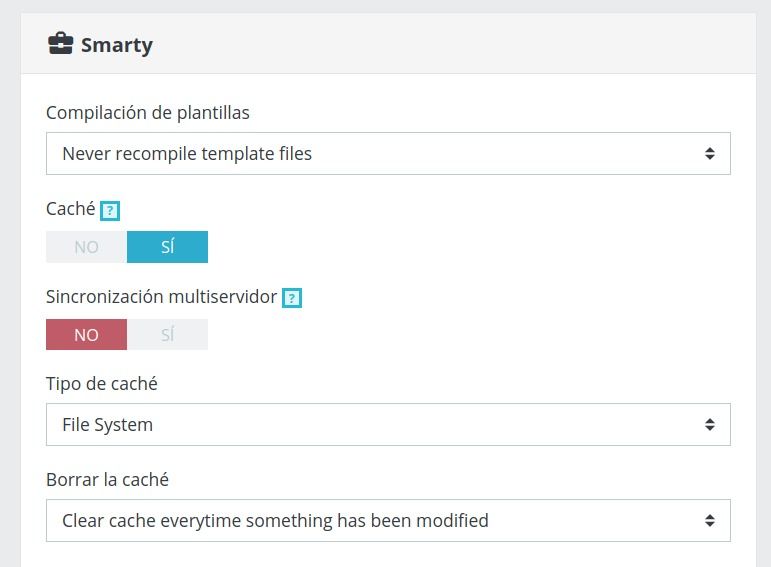This screenshot has width=771, height=567.
Task: Click the gray Smarty panel header bar
Action: 388,44
